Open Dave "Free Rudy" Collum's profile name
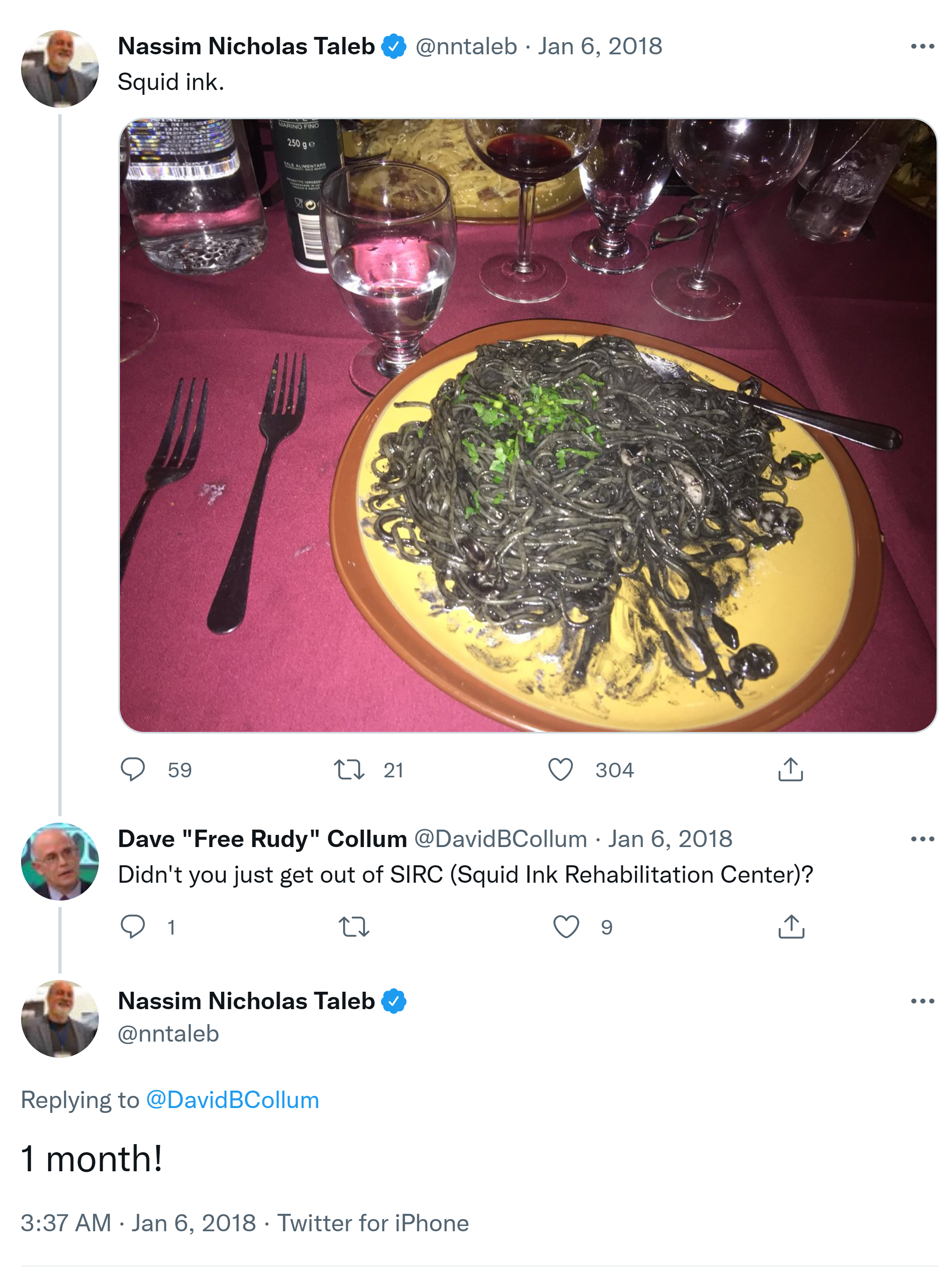 click(262, 839)
